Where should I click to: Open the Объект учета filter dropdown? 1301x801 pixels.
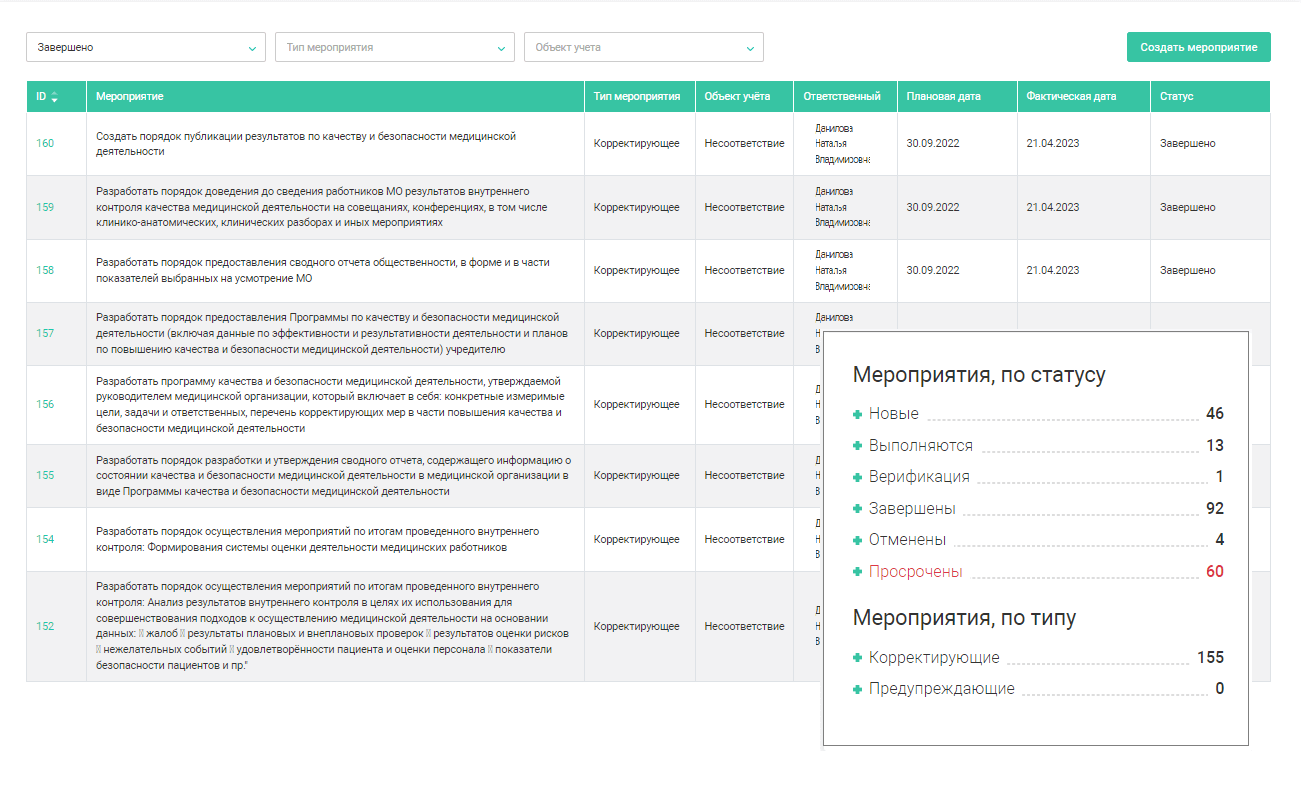click(x=644, y=47)
